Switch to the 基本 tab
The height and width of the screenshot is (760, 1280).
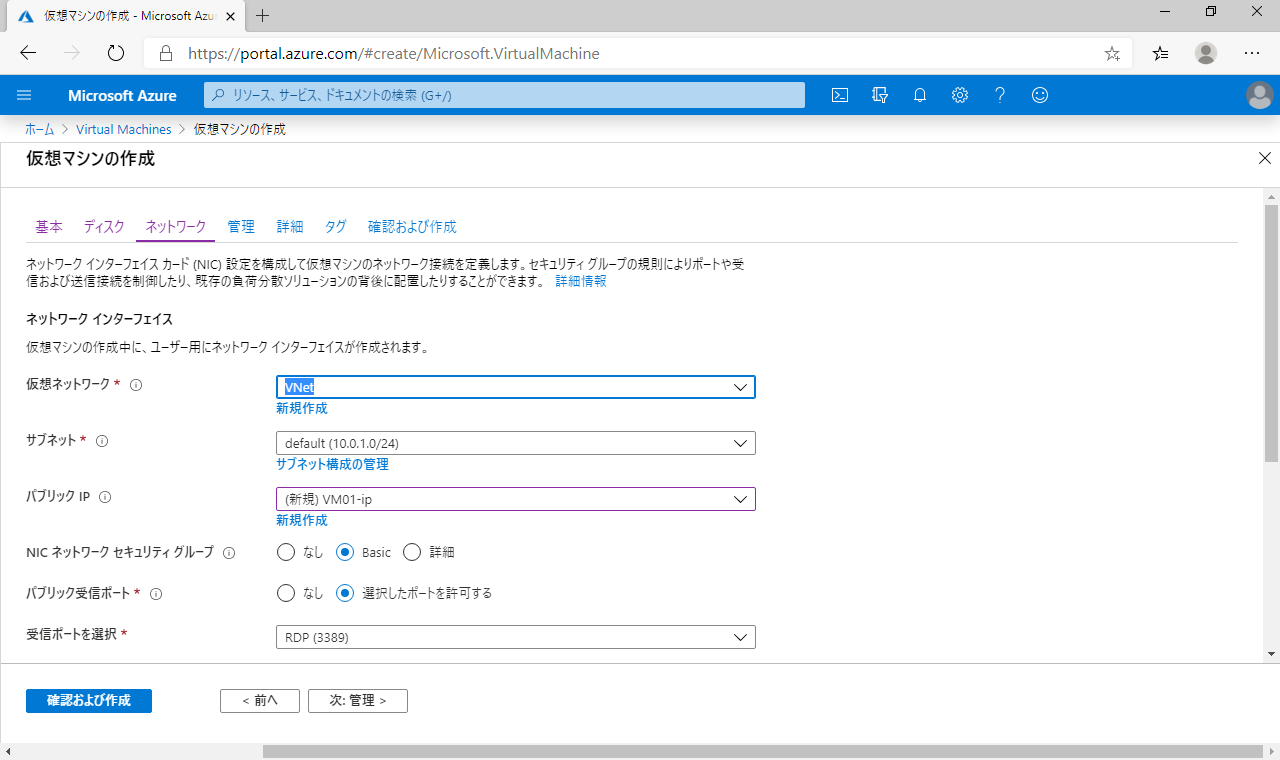pyautogui.click(x=49, y=227)
